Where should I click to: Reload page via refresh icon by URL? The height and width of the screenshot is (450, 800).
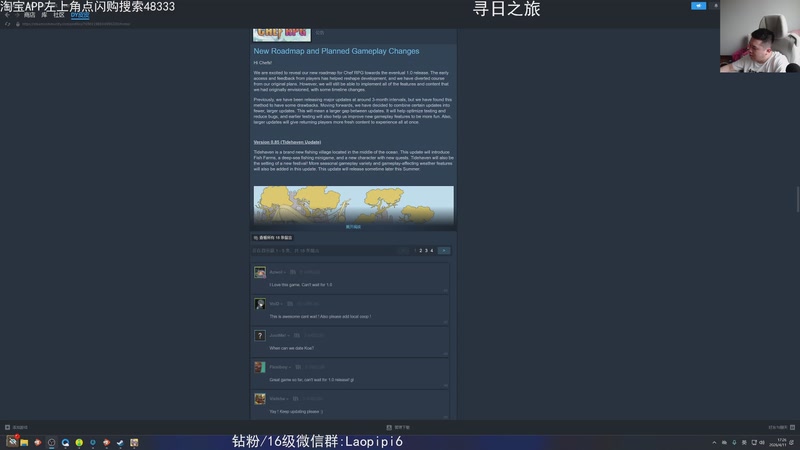(8, 24)
